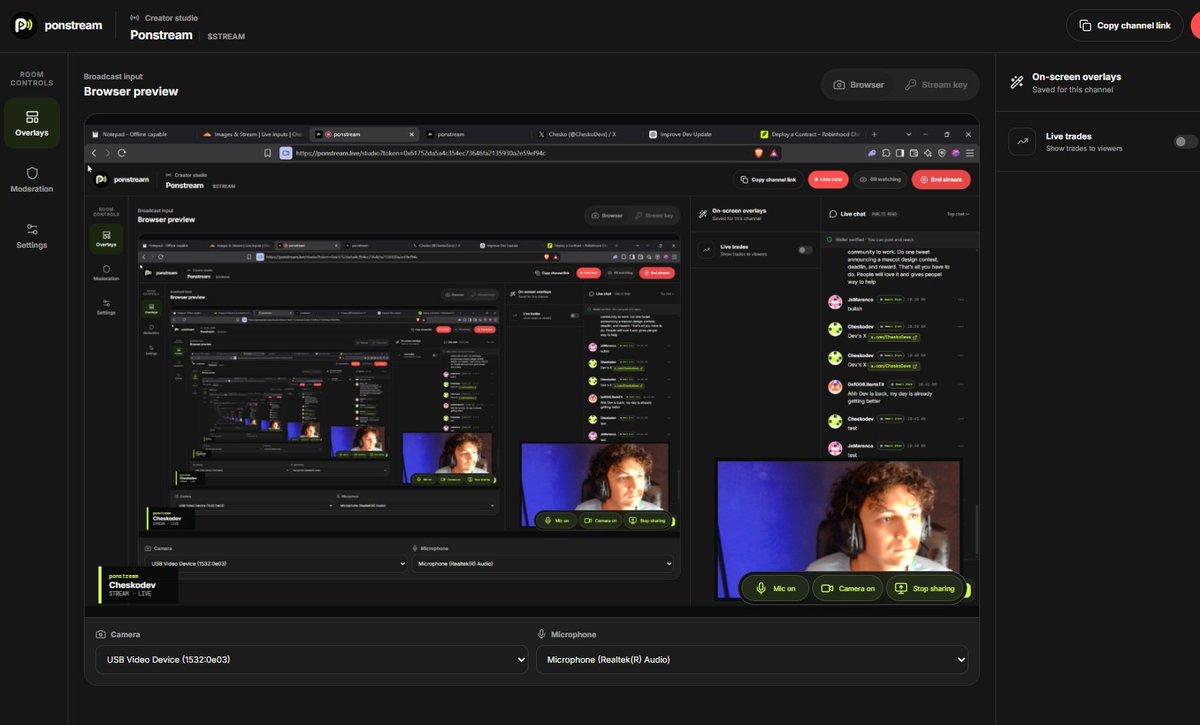
Task: Click the Copy channel link in the top-level preview
Action: pos(768,179)
